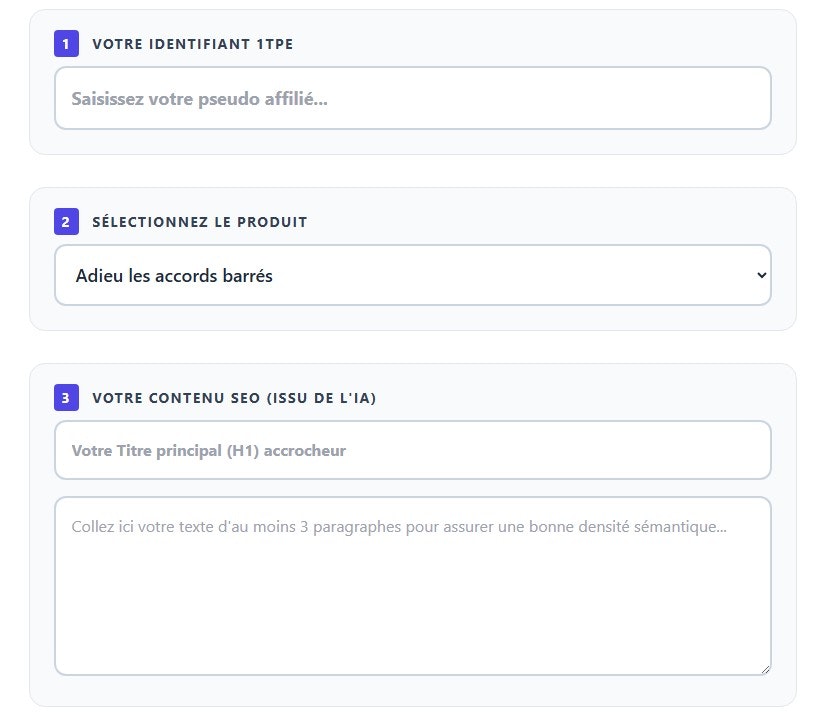Click the "SÉLECTIONNEZ LE PRODUIT" heading

click(x=199, y=222)
